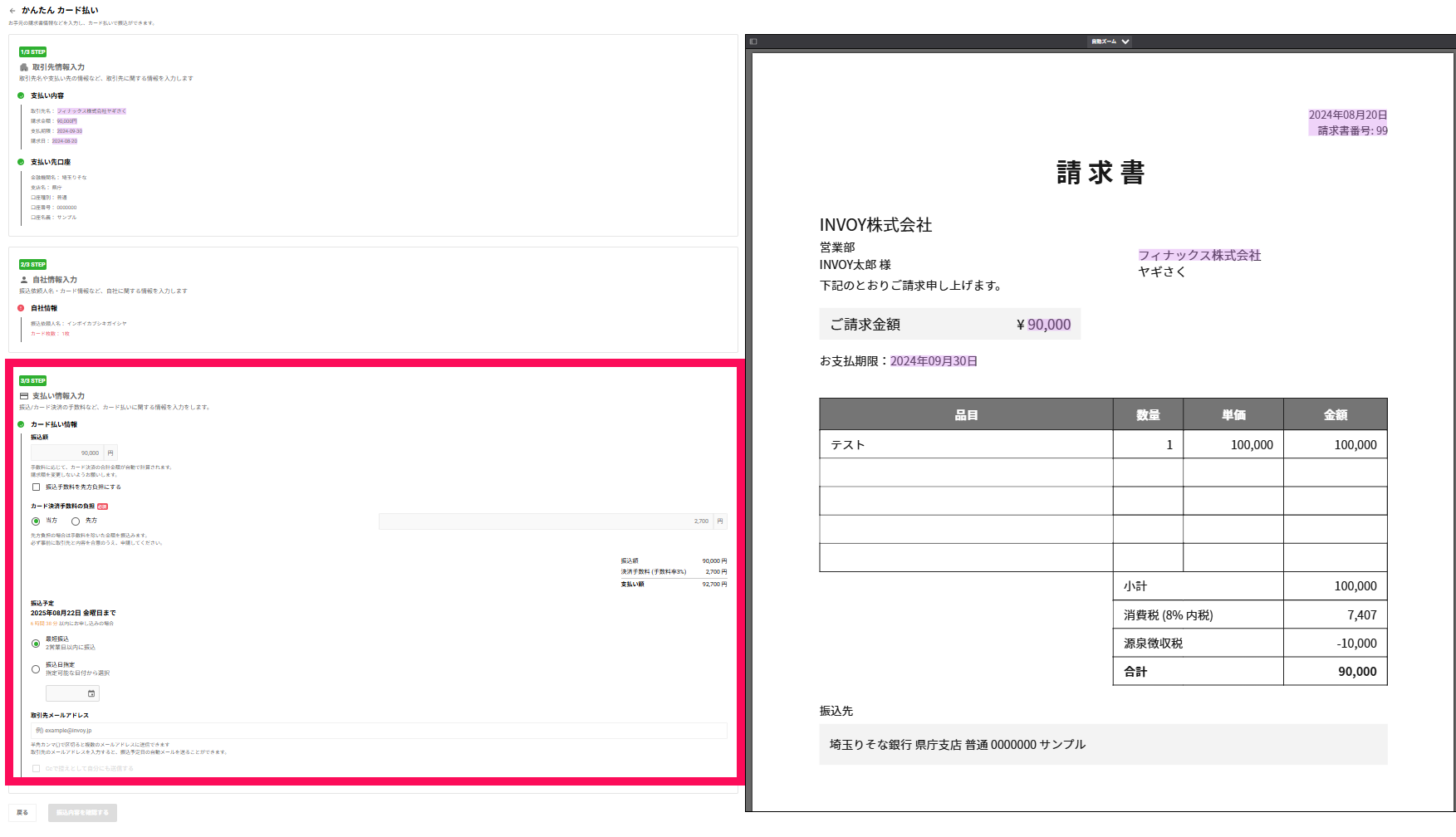Click the highlighted 請求金額 value 90,000円
Image resolution: width=1456 pixels, height=837 pixels.
66,121
